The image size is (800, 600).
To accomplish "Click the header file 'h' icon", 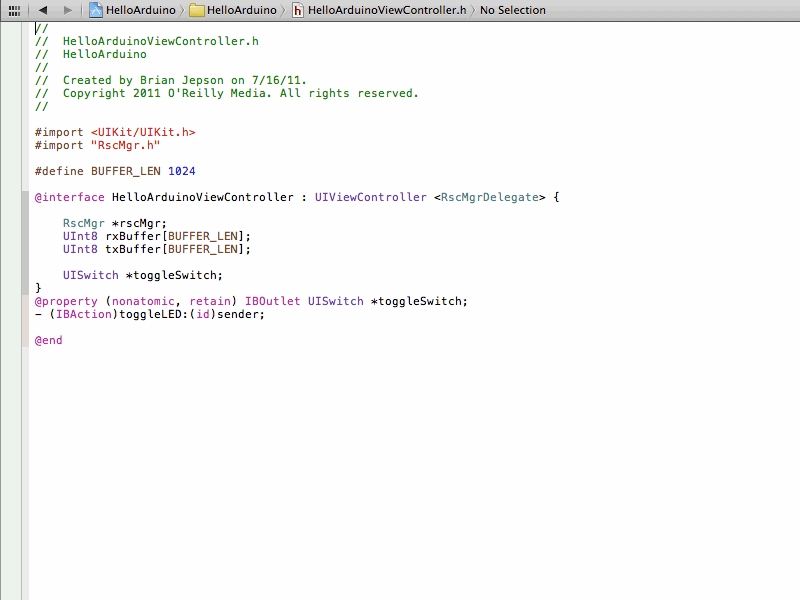I will click(x=297, y=11).
